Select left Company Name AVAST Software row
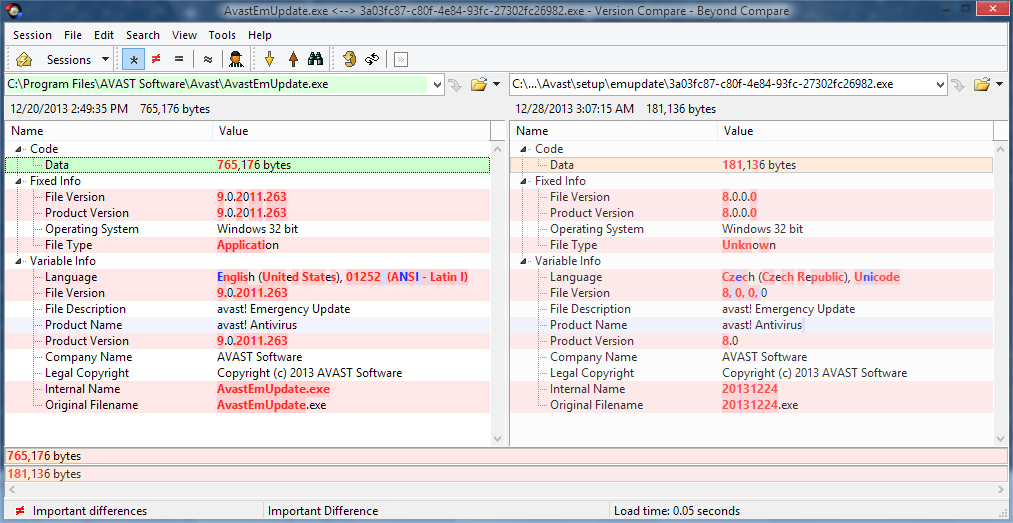 pos(247,357)
